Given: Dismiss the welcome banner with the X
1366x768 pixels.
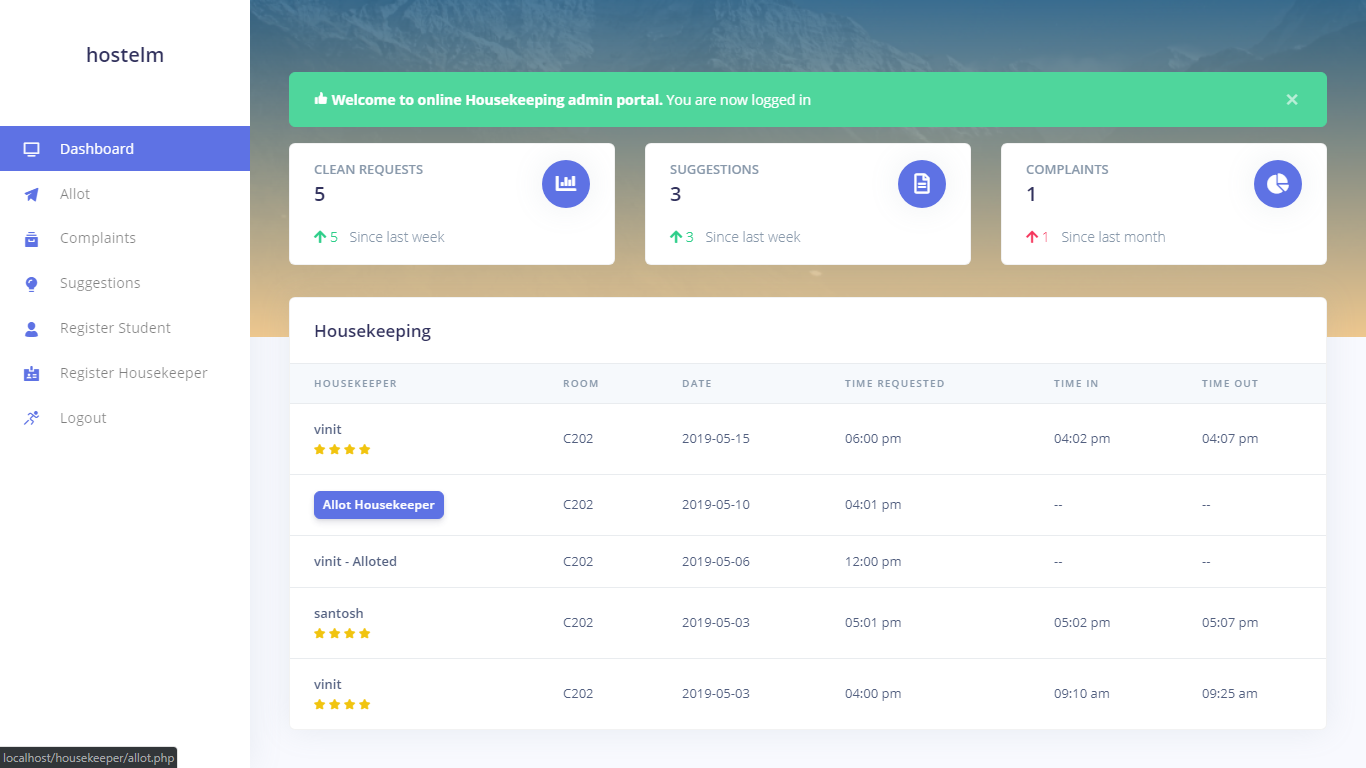Looking at the screenshot, I should click(x=1291, y=99).
